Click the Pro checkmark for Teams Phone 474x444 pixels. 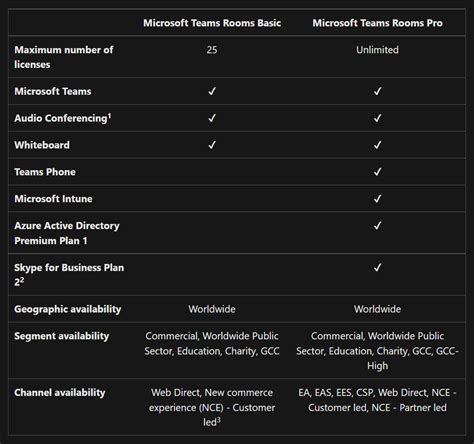click(x=377, y=172)
